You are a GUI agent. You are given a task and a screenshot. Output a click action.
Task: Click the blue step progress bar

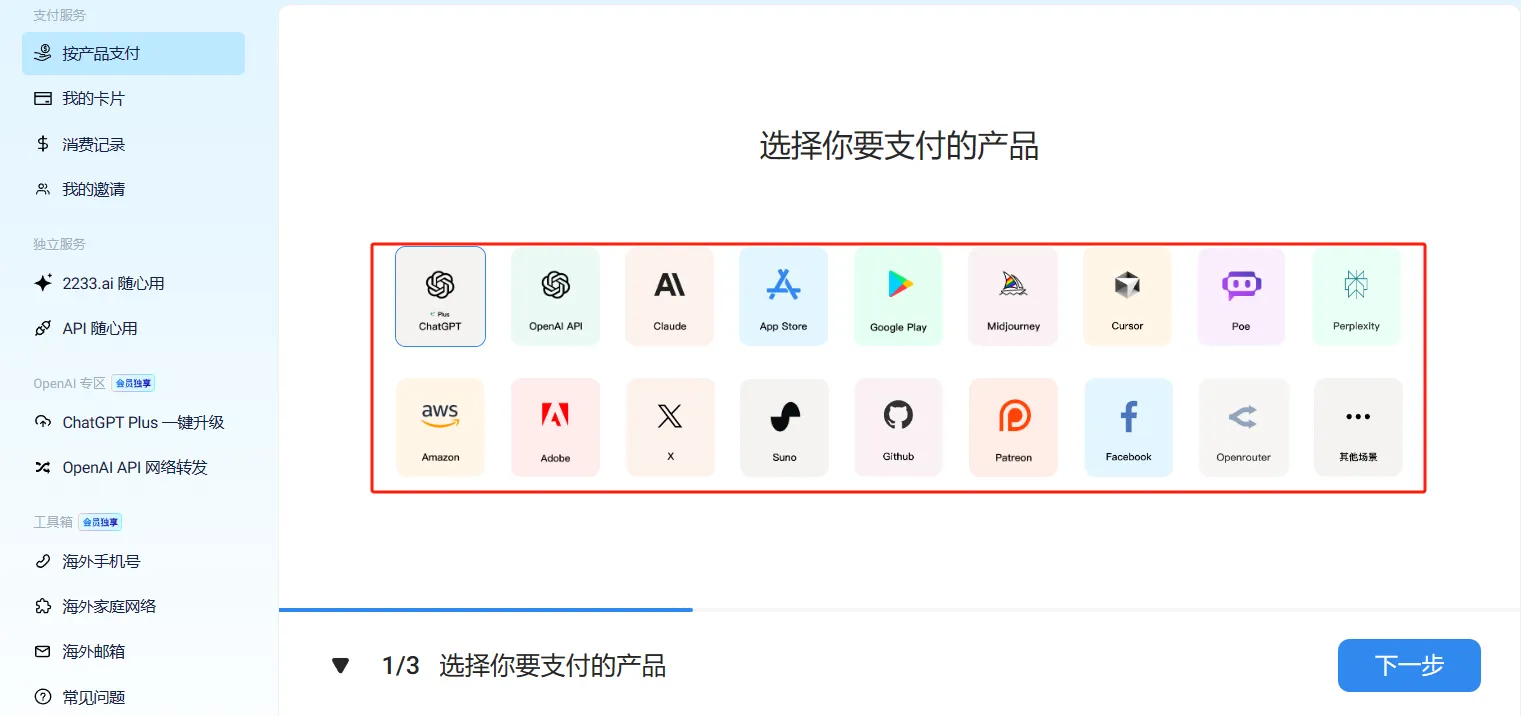[x=485, y=609]
